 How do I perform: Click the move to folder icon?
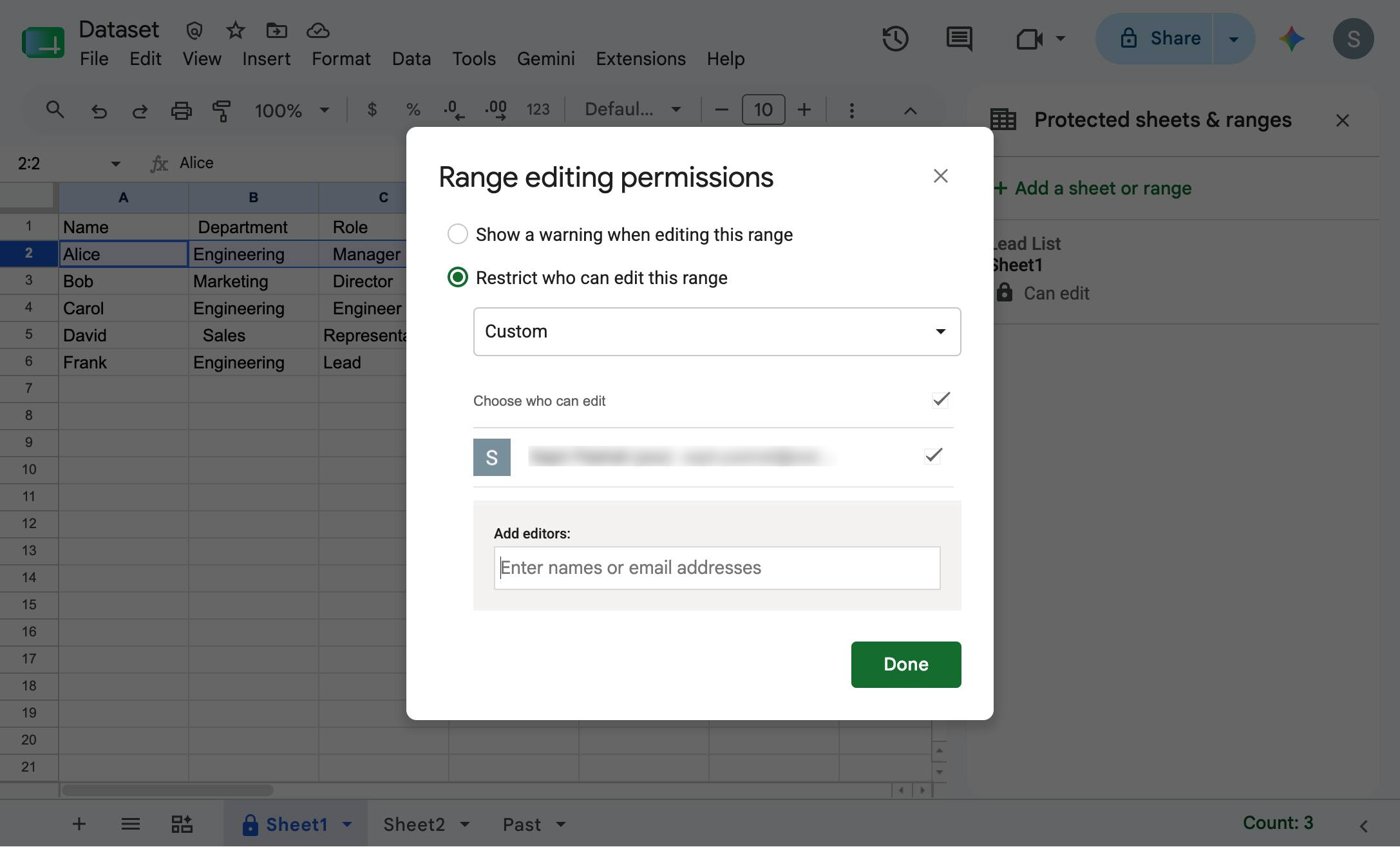pyautogui.click(x=276, y=30)
